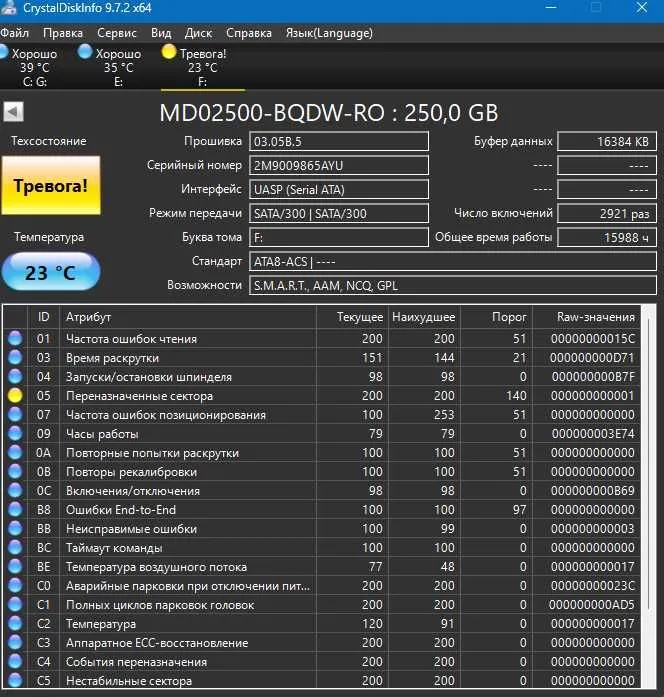Click the blue status icon for attribute C0

(15, 585)
